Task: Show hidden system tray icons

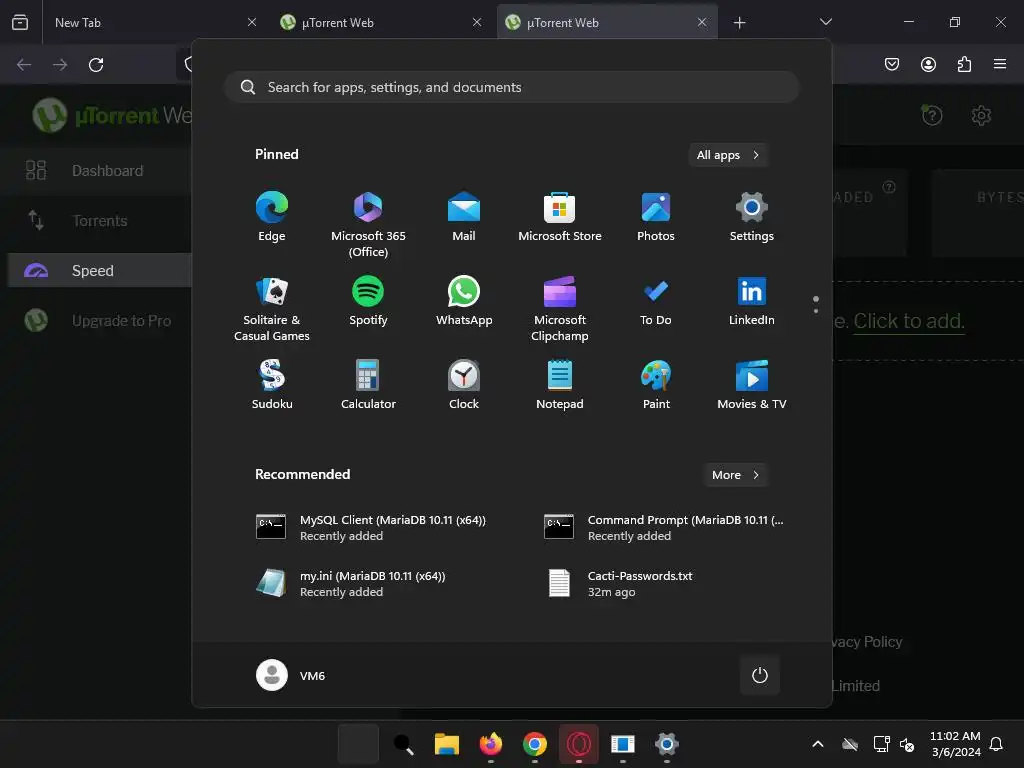Action: (x=818, y=744)
